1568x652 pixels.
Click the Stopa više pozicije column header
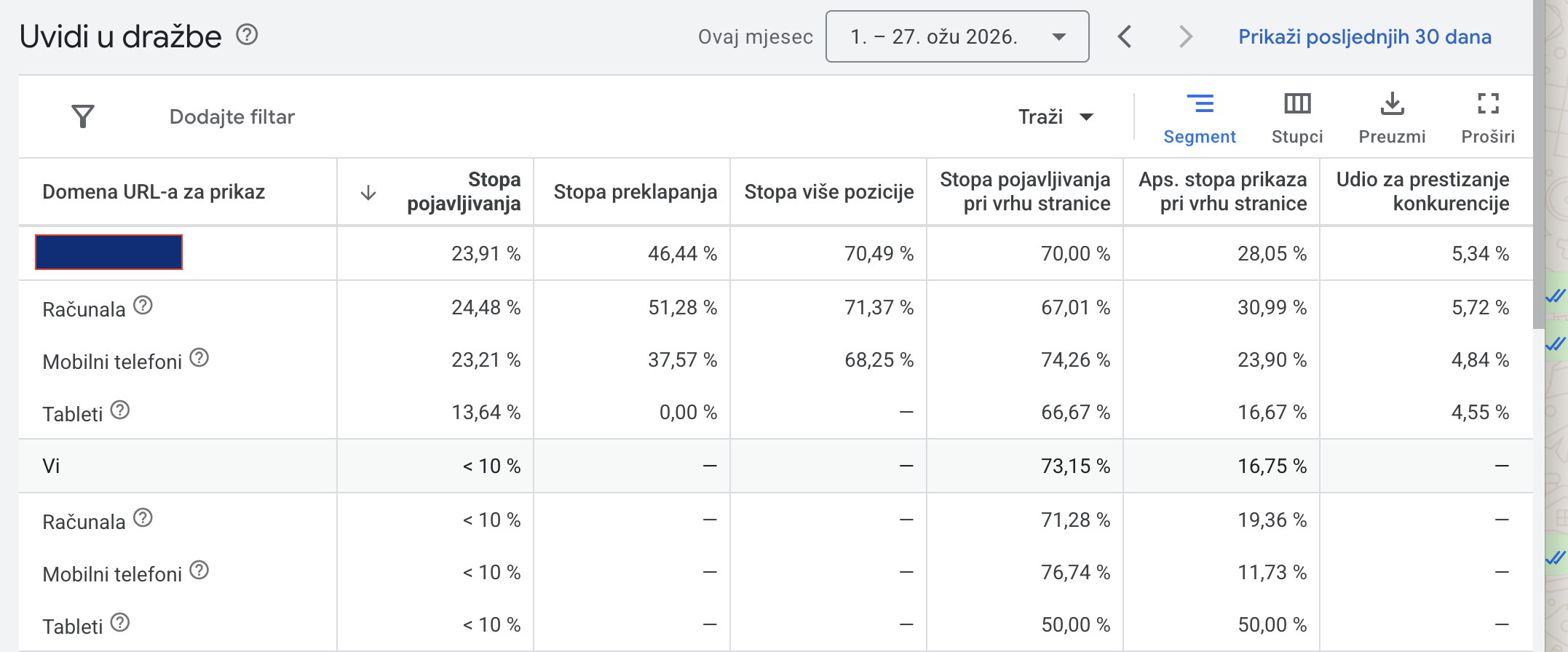(x=828, y=192)
